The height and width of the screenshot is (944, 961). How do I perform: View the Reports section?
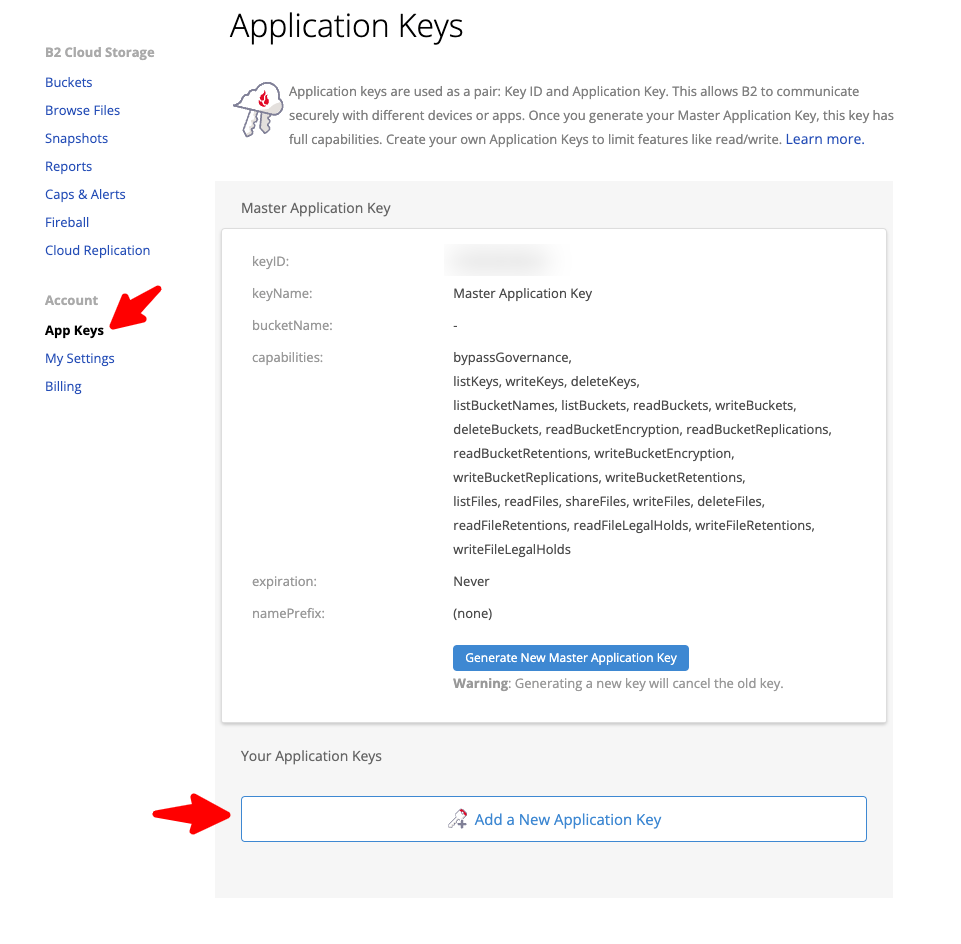(68, 167)
